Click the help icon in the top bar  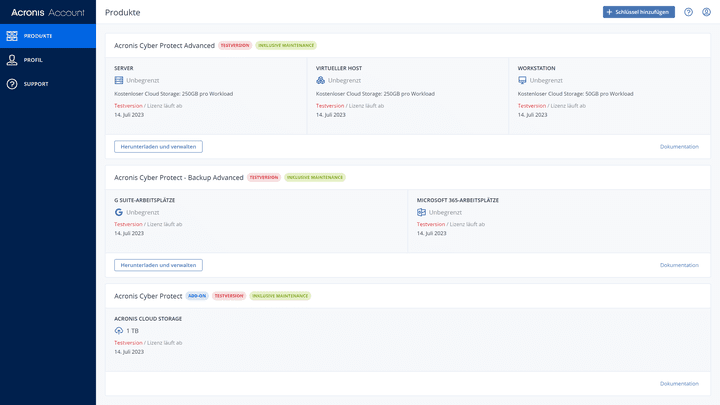click(688, 12)
